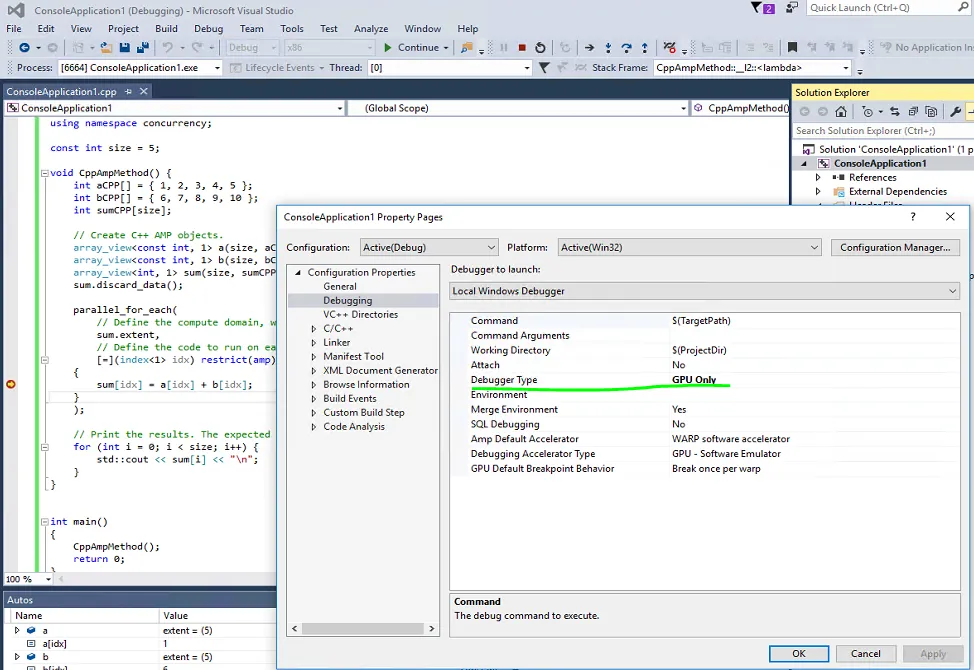
Task: Click the Configuration Manager button
Action: (895, 247)
